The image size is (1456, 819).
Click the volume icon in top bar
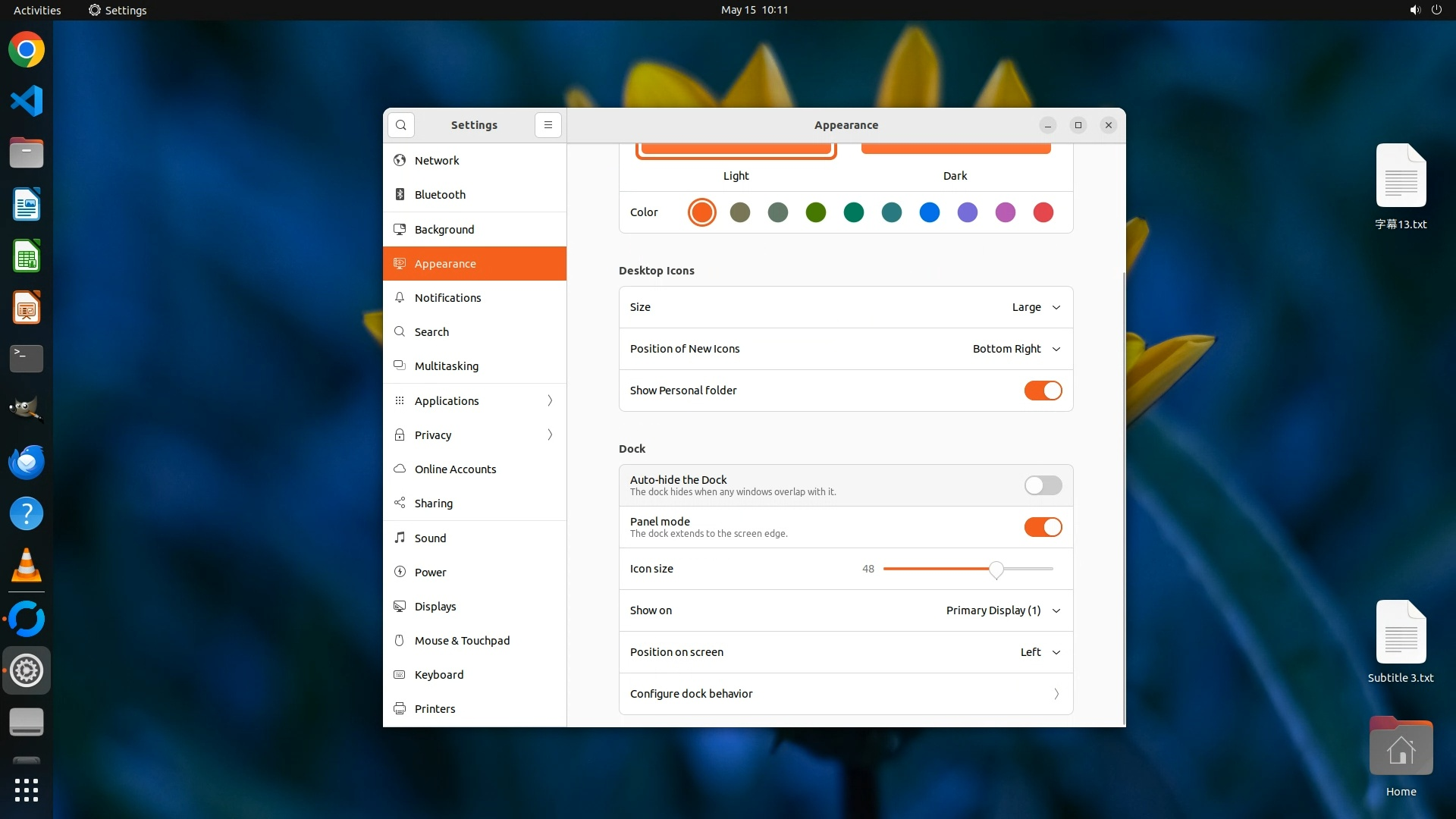pyautogui.click(x=1414, y=10)
